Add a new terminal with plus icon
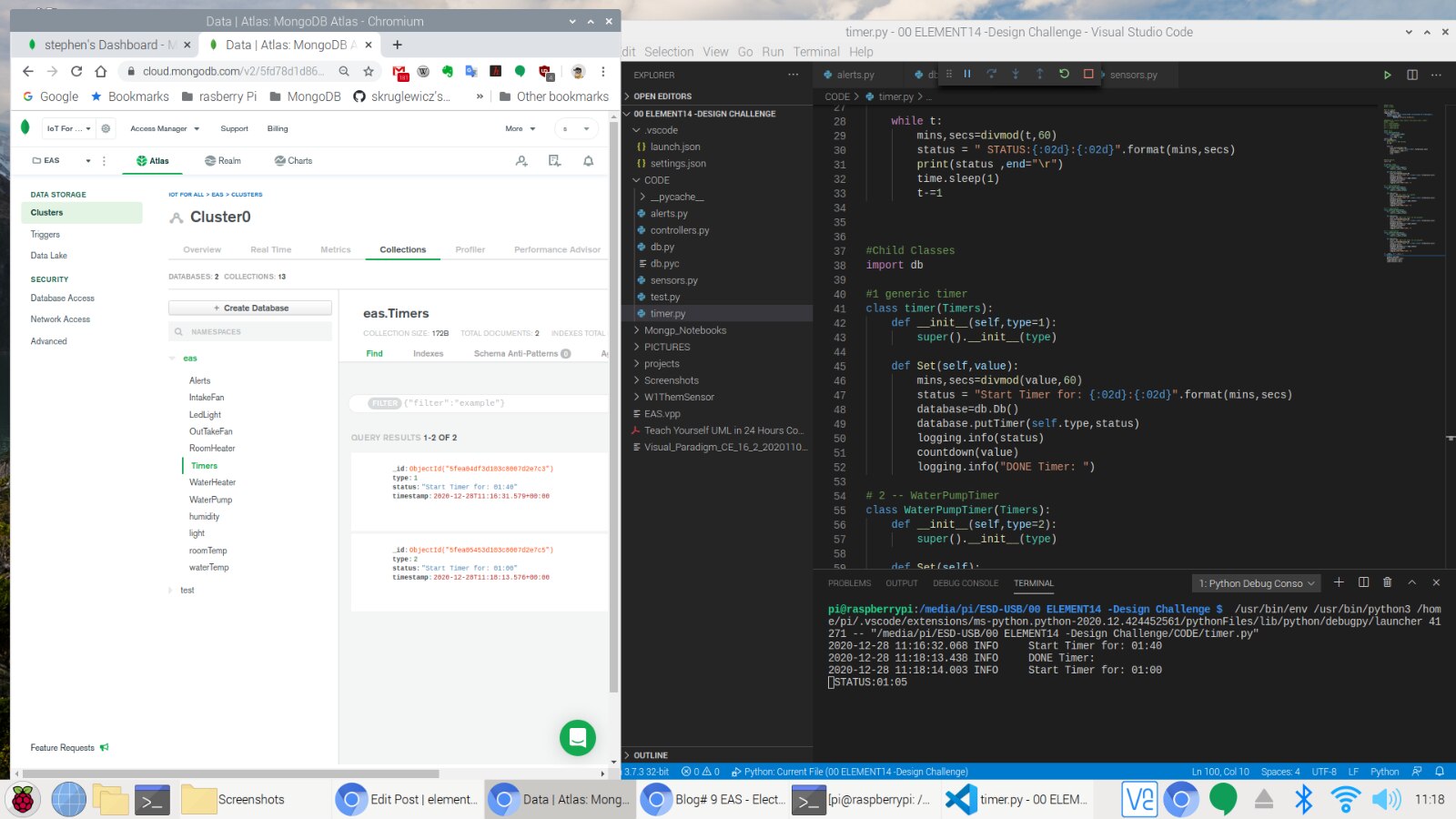The image size is (1456, 819). (x=1339, y=582)
